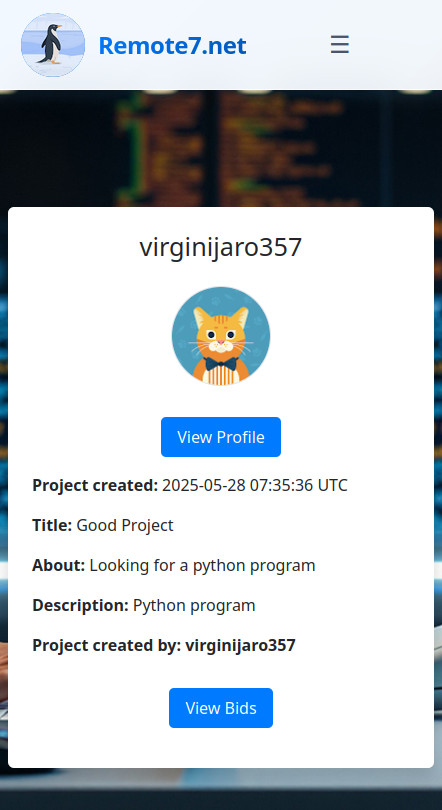Select the virginijaro357 heading at card top
Viewport: 442px width, 810px height.
click(x=221, y=247)
